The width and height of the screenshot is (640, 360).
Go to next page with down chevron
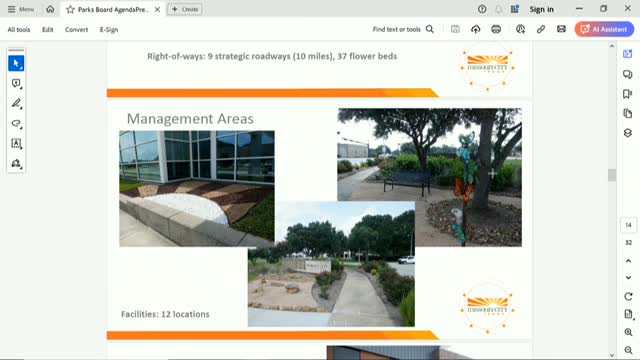(628, 278)
